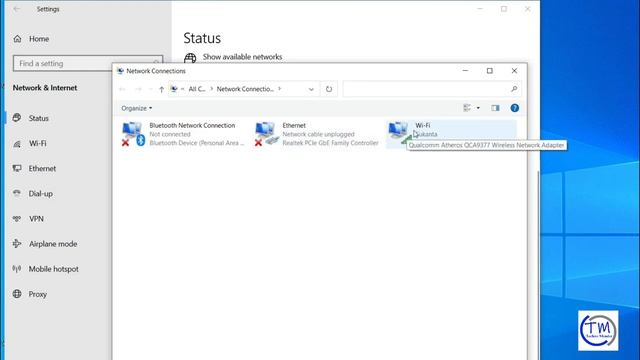This screenshot has width=640, height=360.
Task: Click the Mobile hotspot sidebar icon
Action: point(17,269)
